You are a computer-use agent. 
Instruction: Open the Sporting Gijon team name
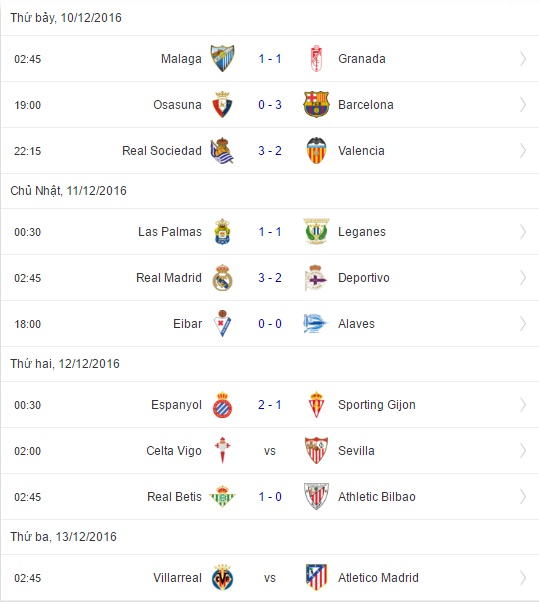point(377,405)
